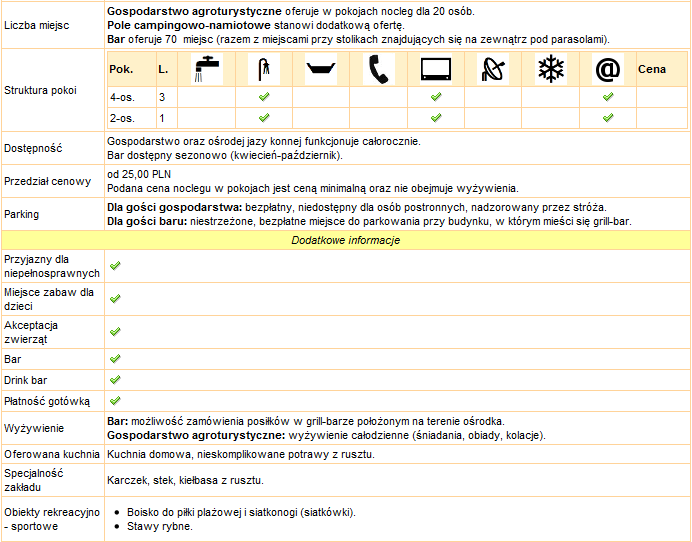This screenshot has height=542, width=692.
Task: Click the water tap amenity icon
Action: coord(207,69)
